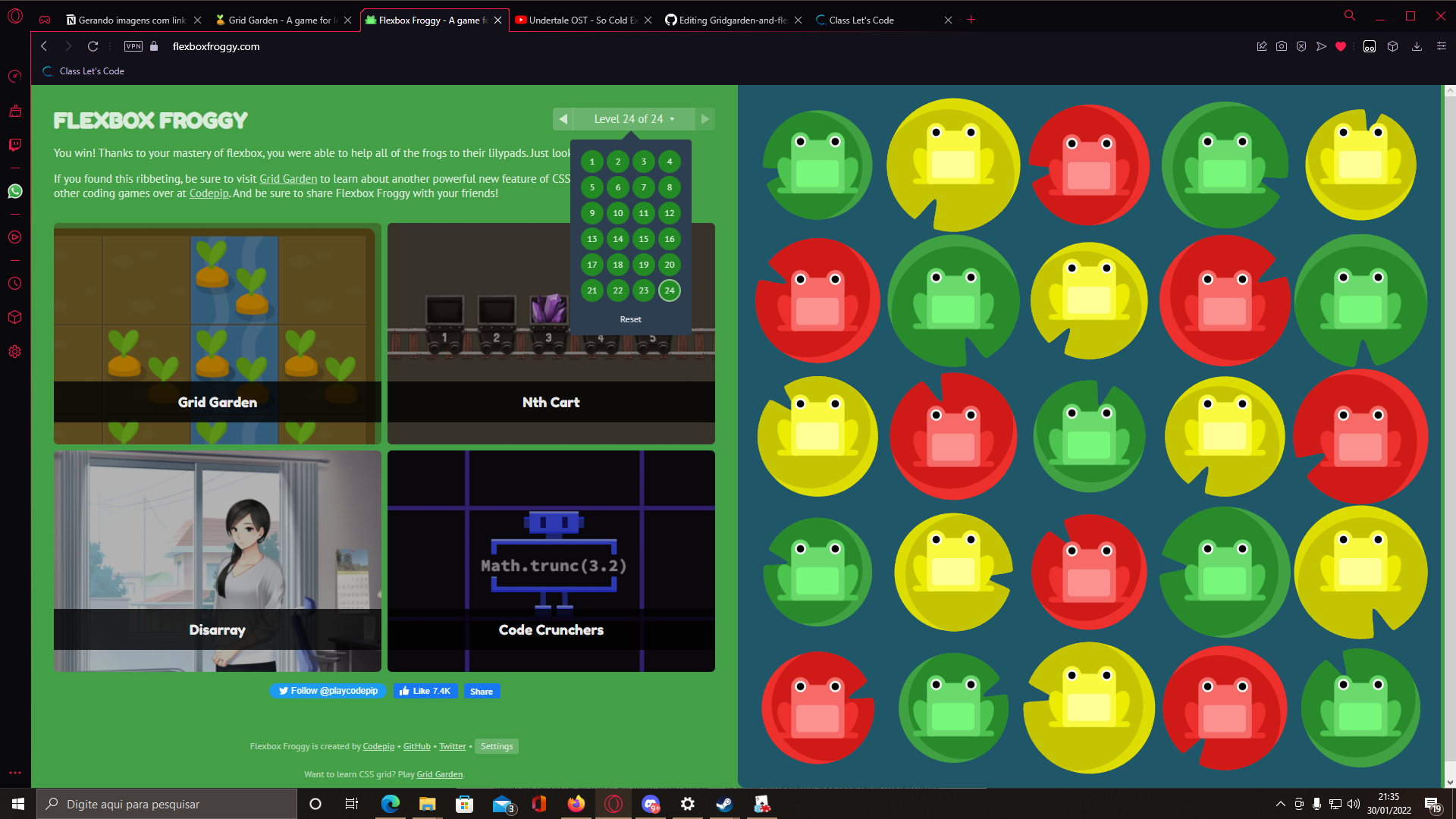Viewport: 1456px width, 819px height.
Task: Select level 13 in the level grid
Action: pos(591,238)
